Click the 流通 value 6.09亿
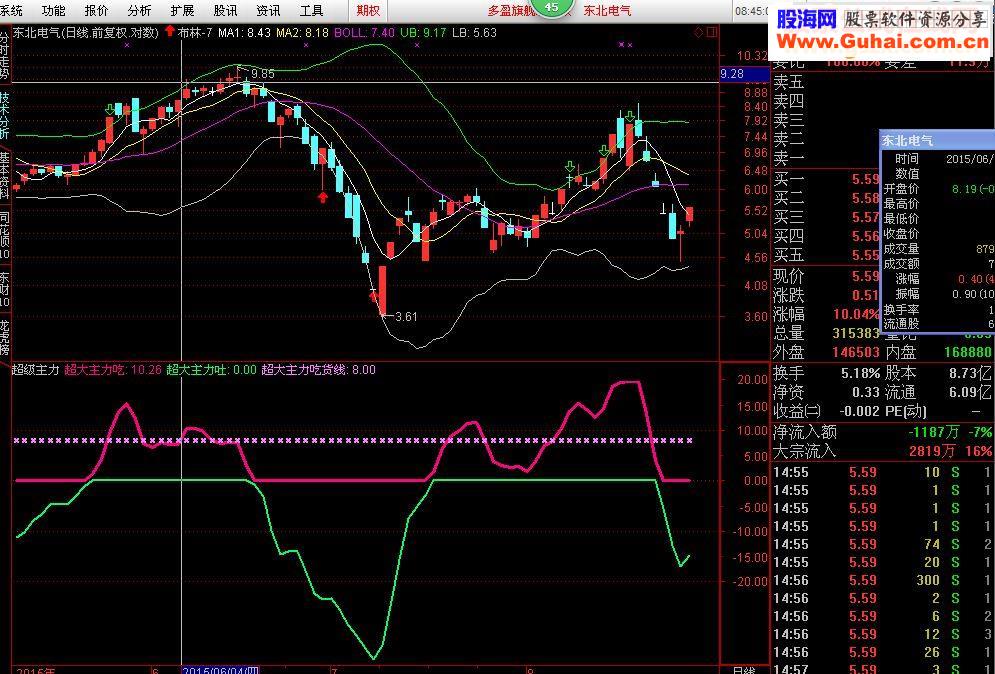The height and width of the screenshot is (674, 995). [x=970, y=392]
